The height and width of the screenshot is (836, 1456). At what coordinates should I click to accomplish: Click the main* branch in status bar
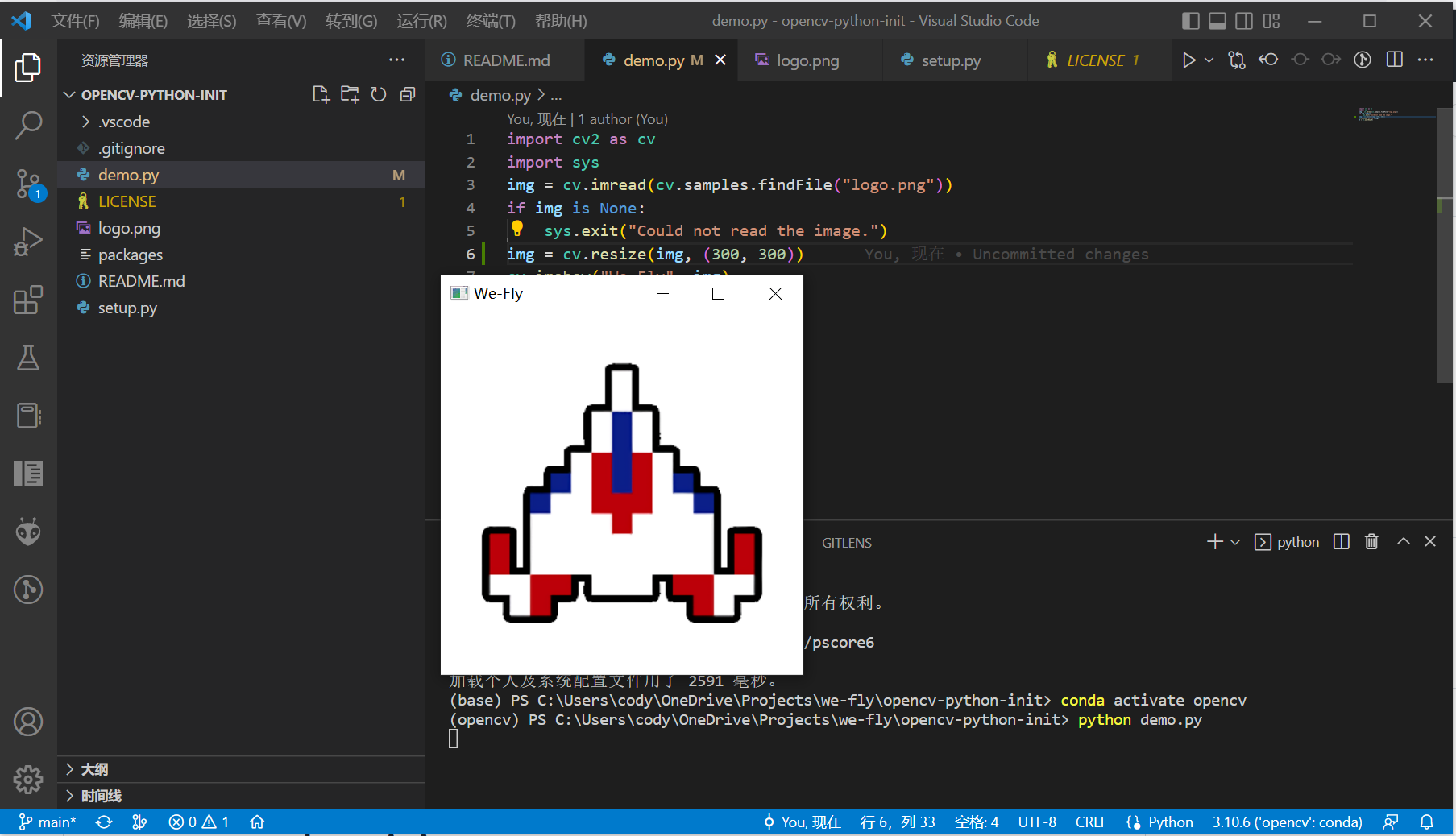pos(48,822)
